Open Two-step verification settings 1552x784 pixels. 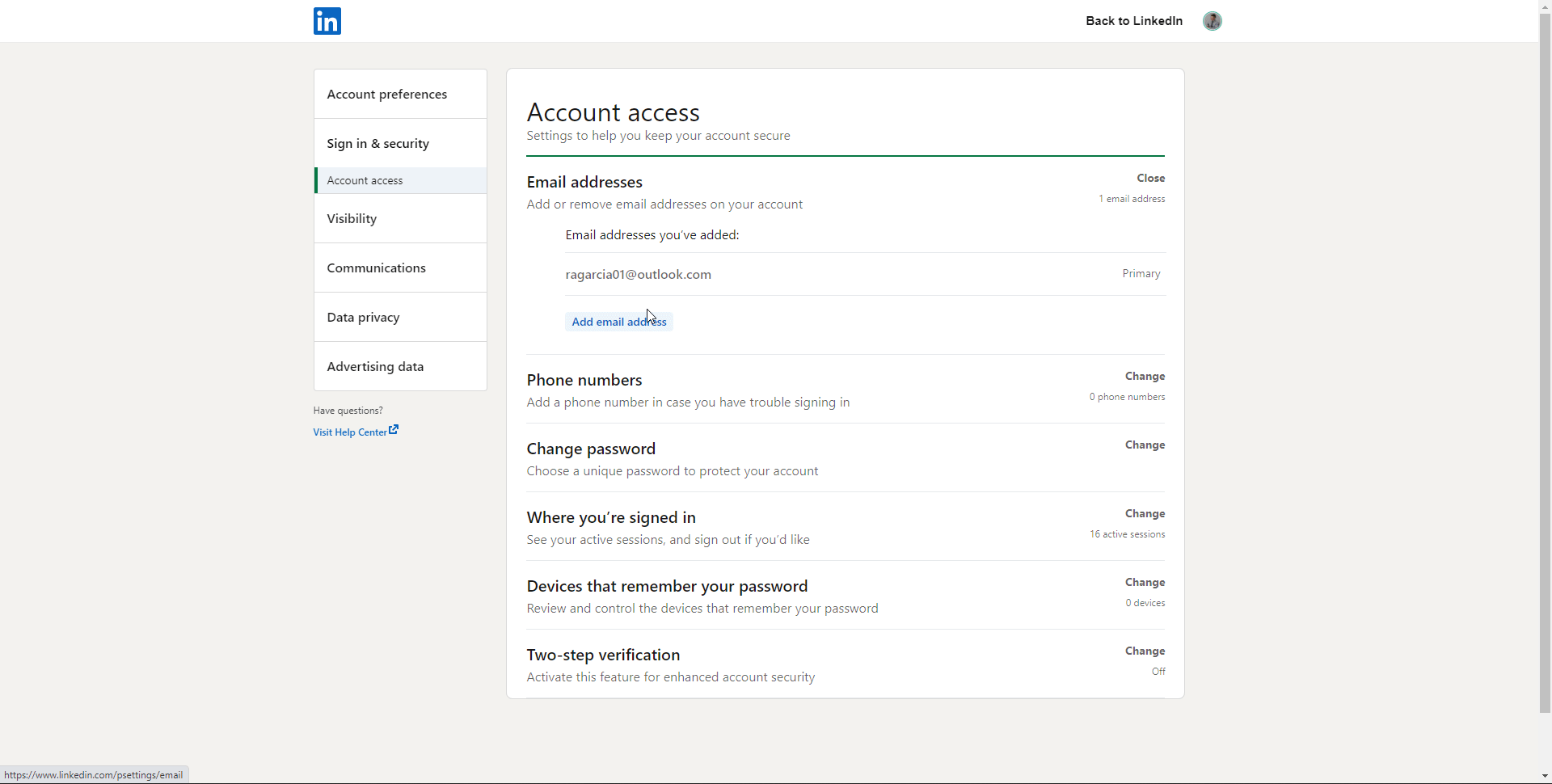(x=1145, y=651)
